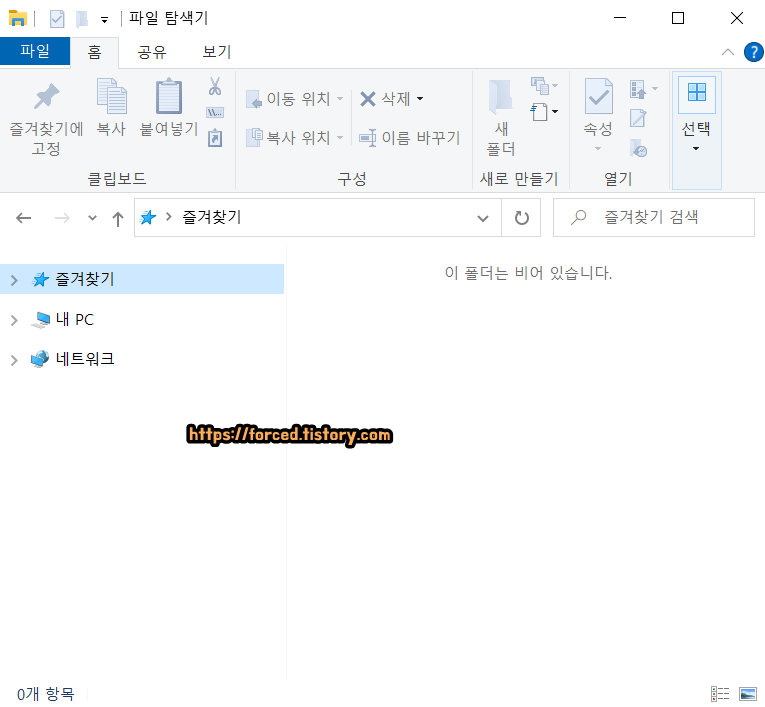Image resolution: width=765 pixels, height=707 pixels.
Task: Click the Refresh button beside address bar
Action: 522,218
